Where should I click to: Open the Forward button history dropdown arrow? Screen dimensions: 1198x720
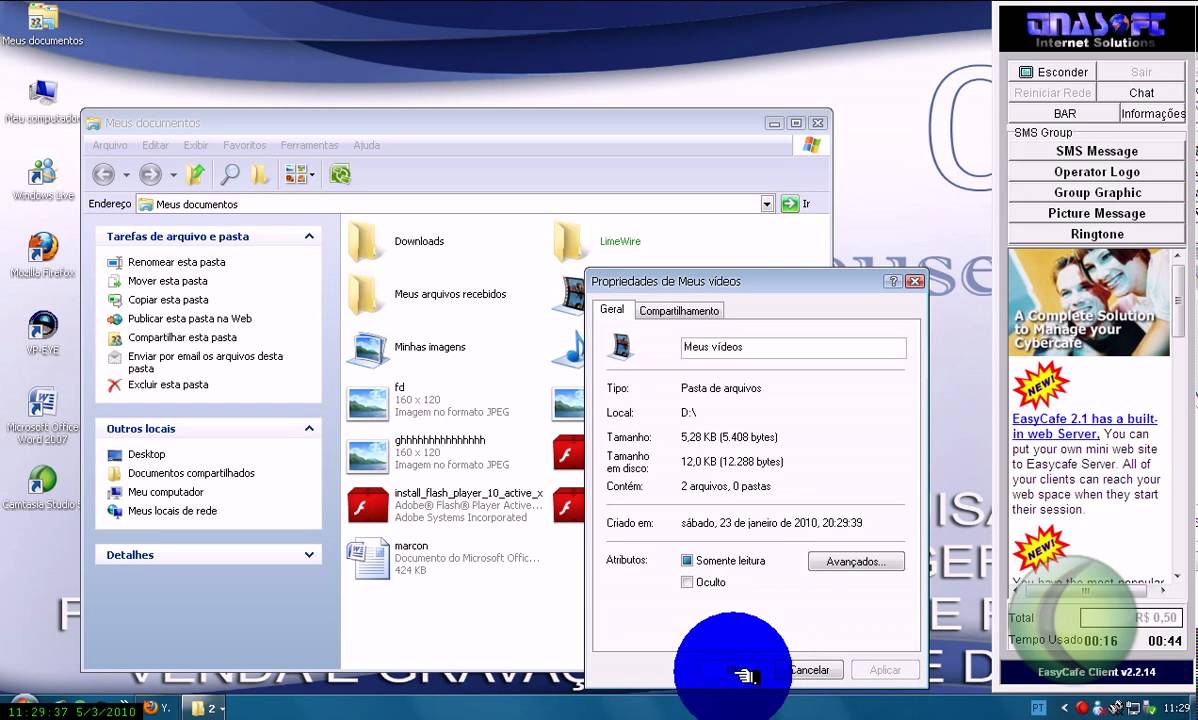173,175
